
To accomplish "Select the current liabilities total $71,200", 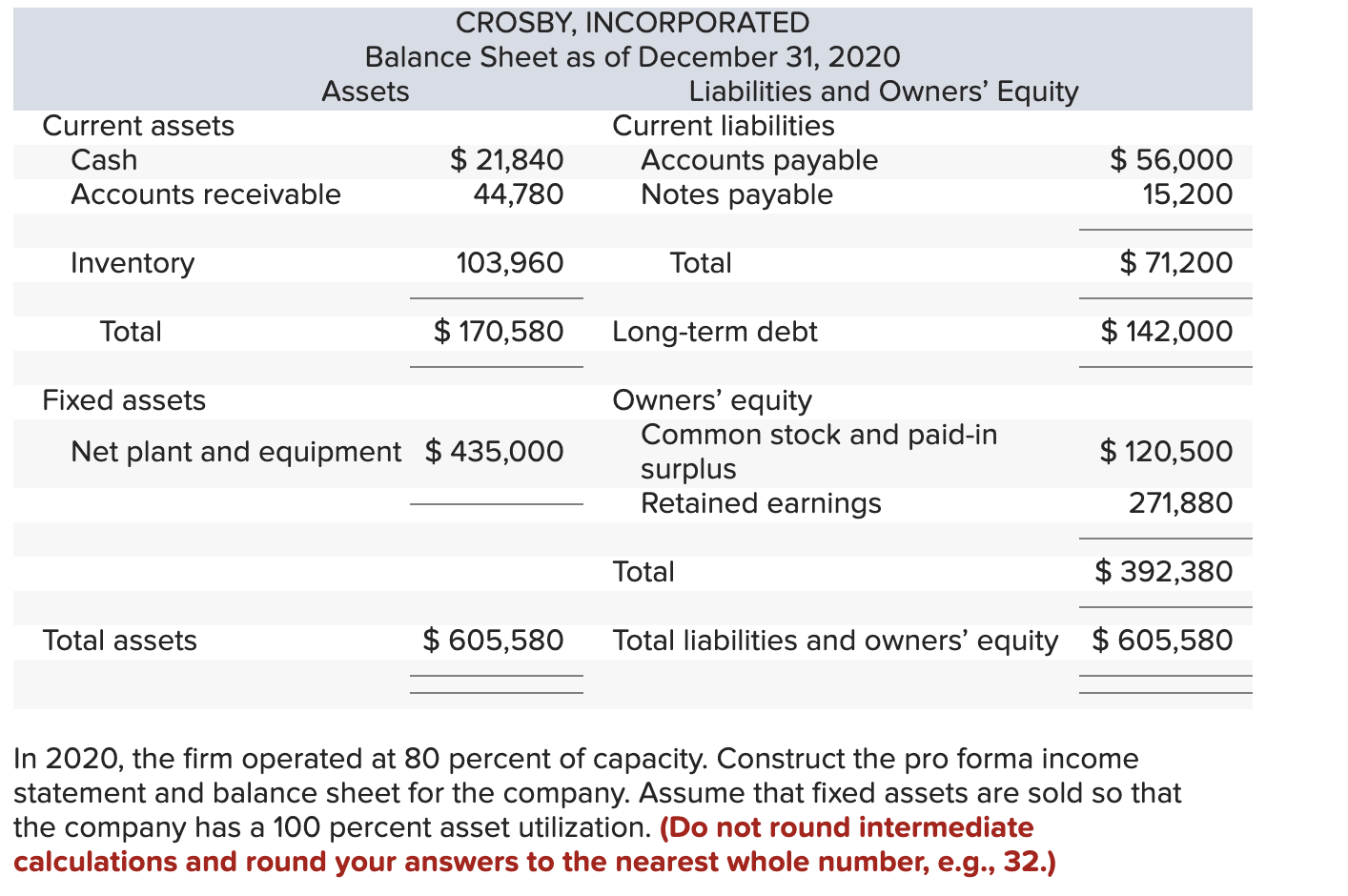I will [x=1175, y=262].
